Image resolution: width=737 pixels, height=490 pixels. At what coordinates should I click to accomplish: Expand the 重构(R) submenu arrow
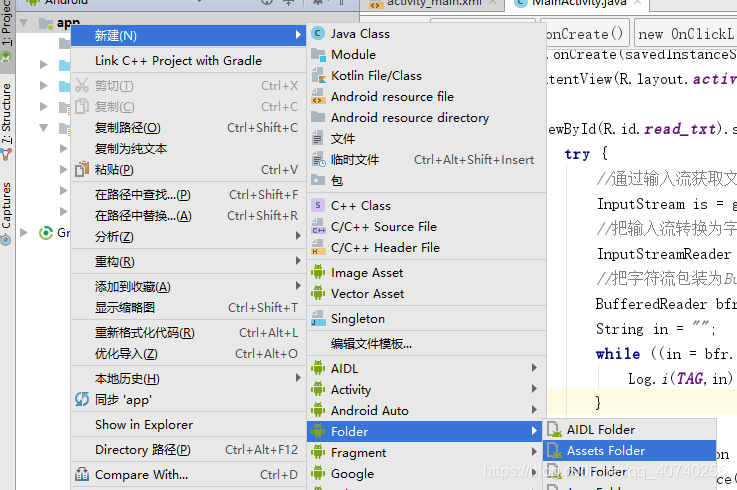pyautogui.click(x=298, y=261)
